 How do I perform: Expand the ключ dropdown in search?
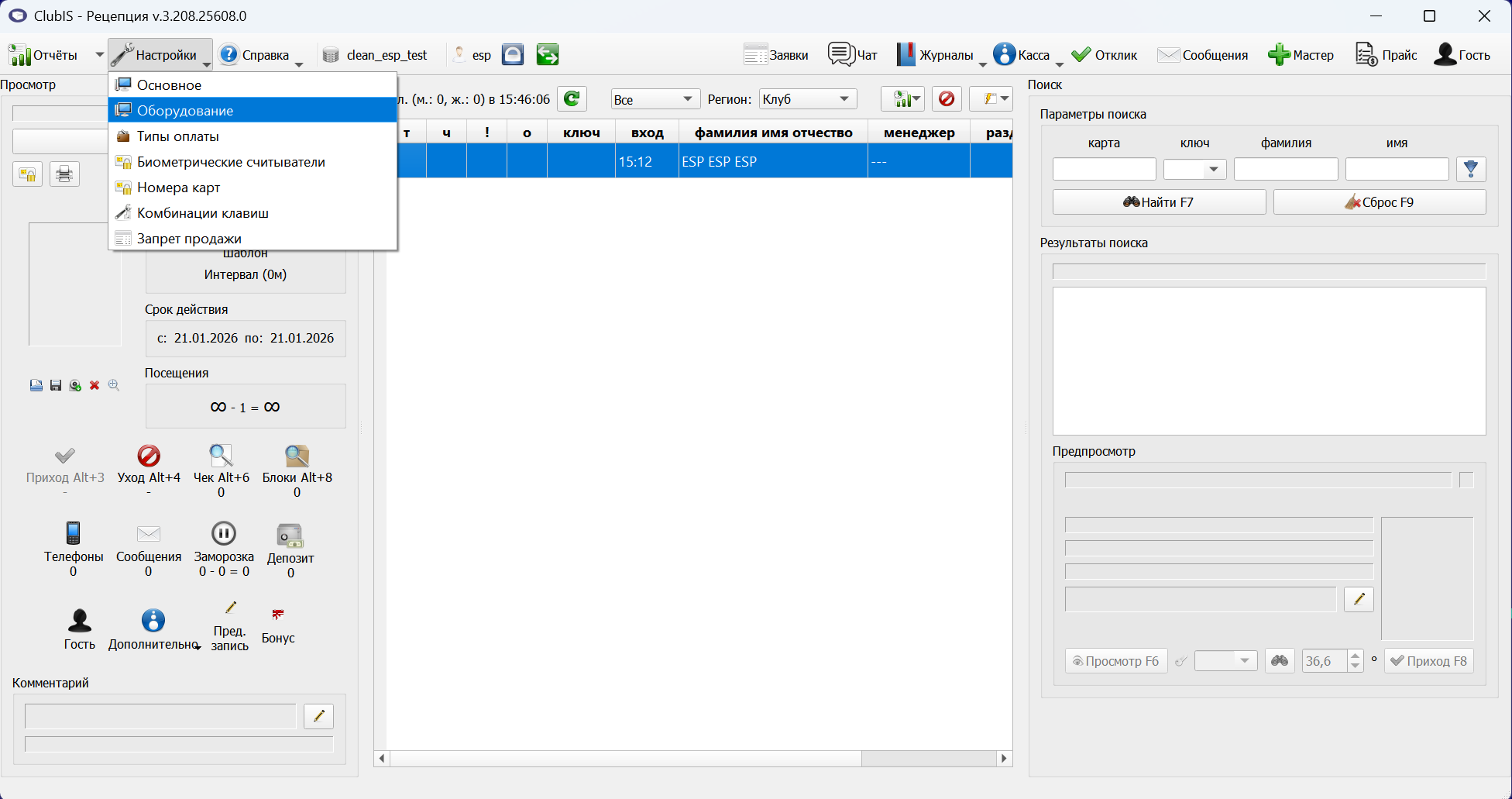1214,169
